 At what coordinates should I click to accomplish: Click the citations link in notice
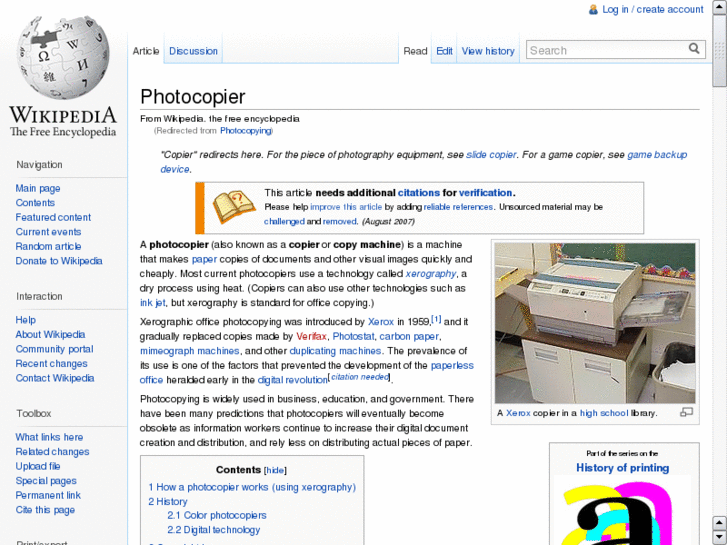coord(419,193)
